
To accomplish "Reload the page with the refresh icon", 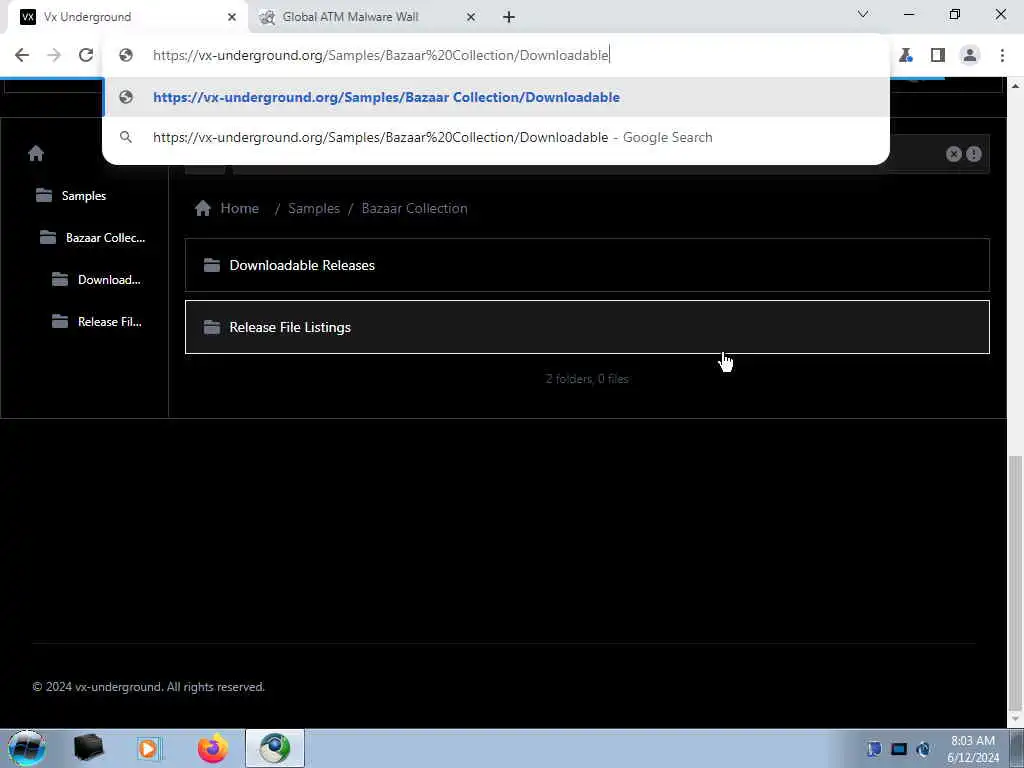I will coord(86,56).
